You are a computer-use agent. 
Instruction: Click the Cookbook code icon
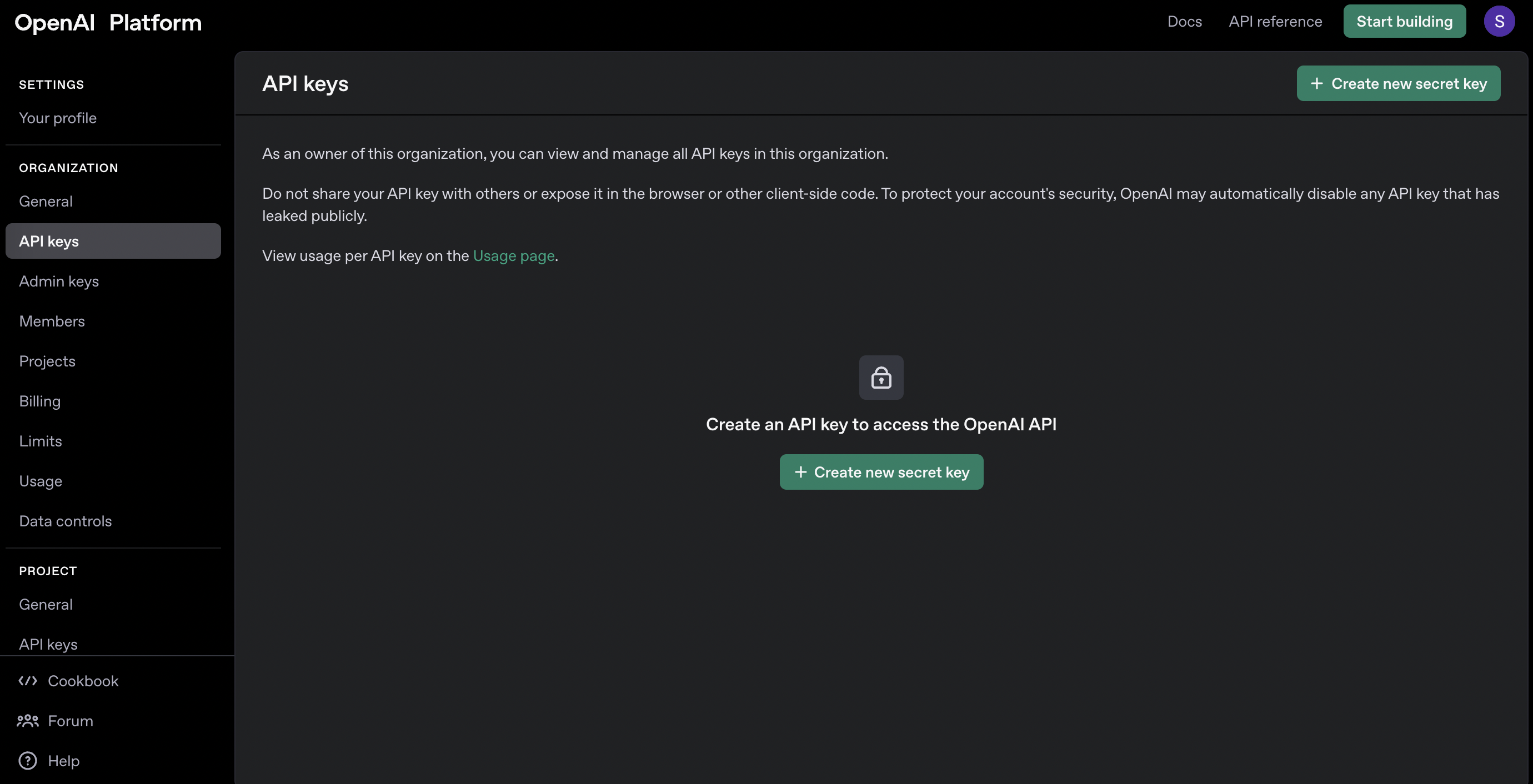coord(27,681)
